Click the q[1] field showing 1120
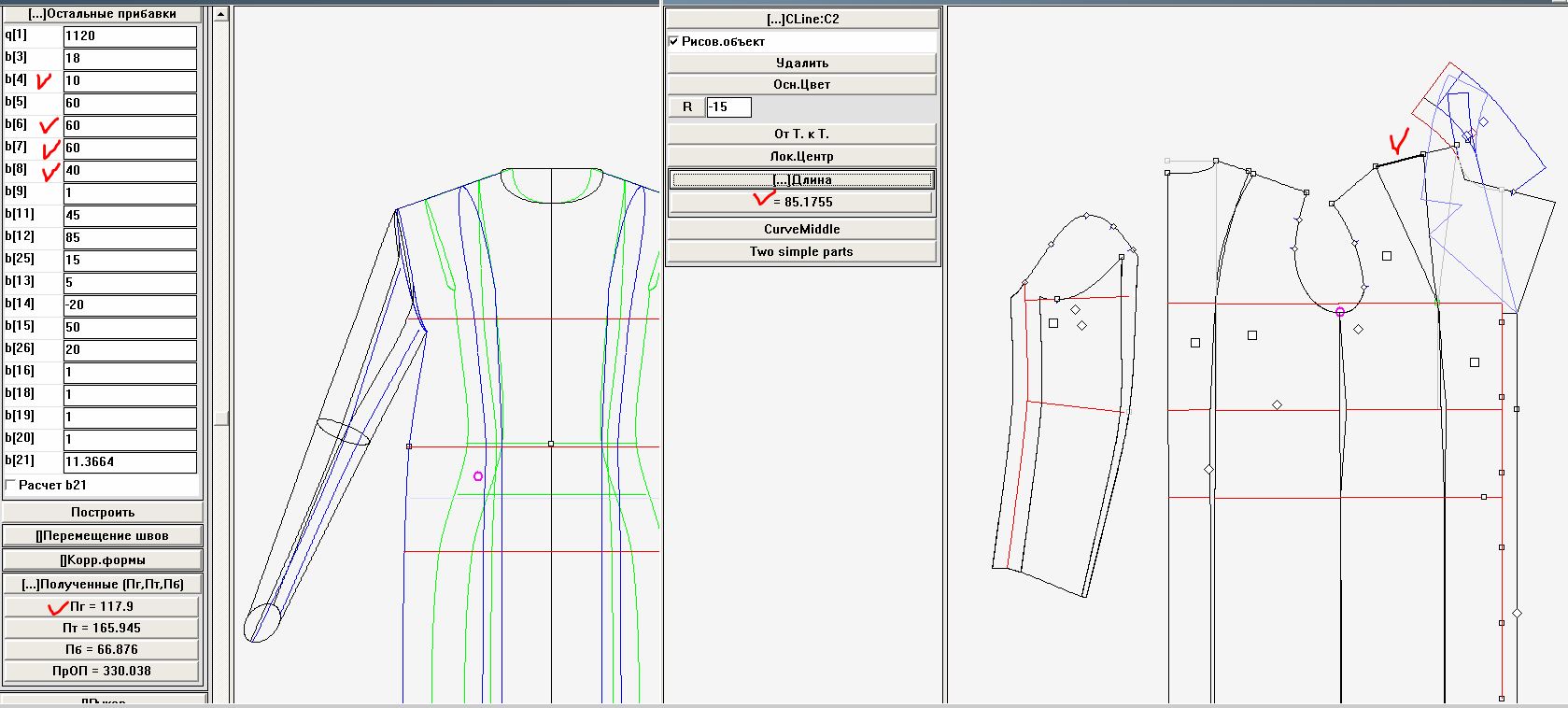The height and width of the screenshot is (708, 1568). pos(130,35)
